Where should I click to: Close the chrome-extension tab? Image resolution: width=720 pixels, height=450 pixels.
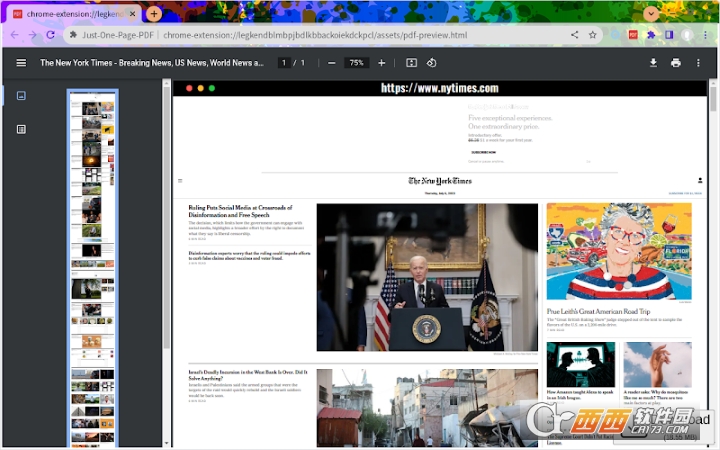coord(132,14)
